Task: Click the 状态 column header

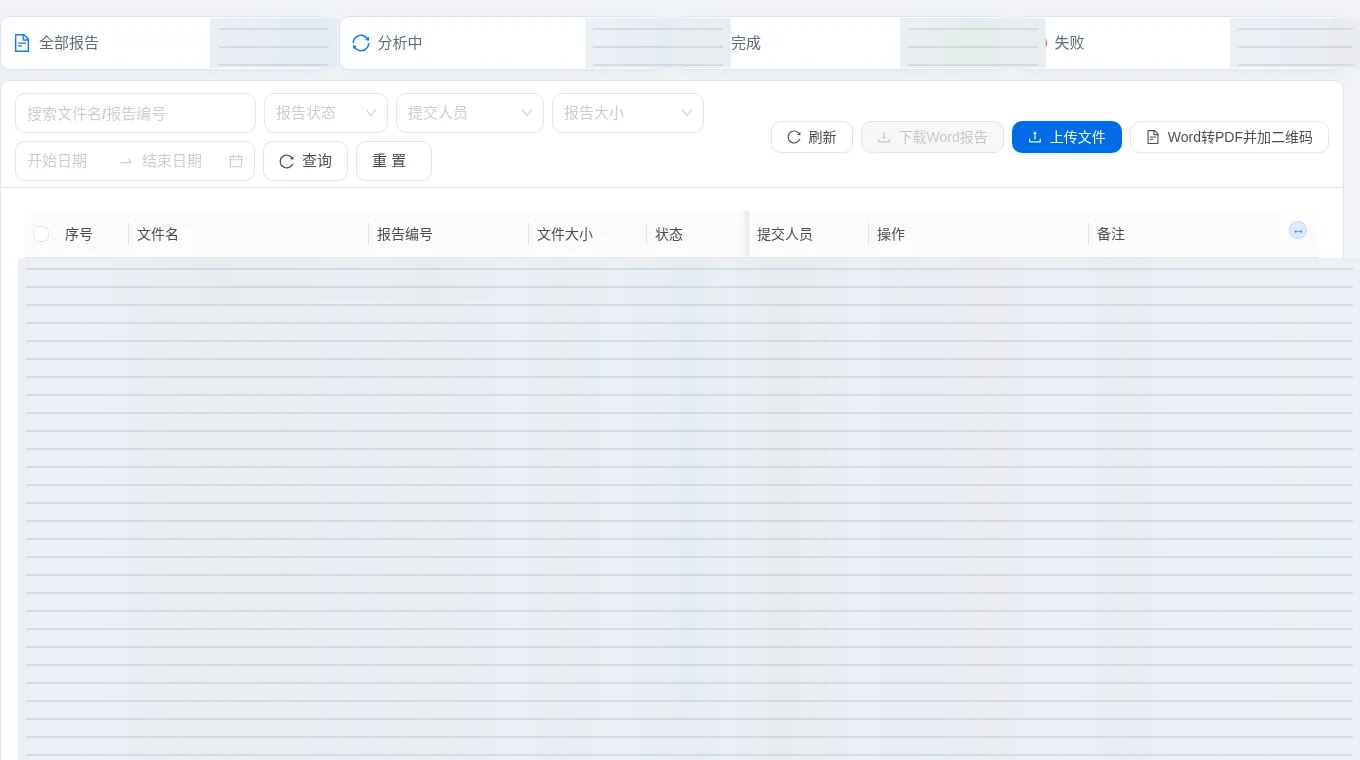Action: [x=697, y=234]
